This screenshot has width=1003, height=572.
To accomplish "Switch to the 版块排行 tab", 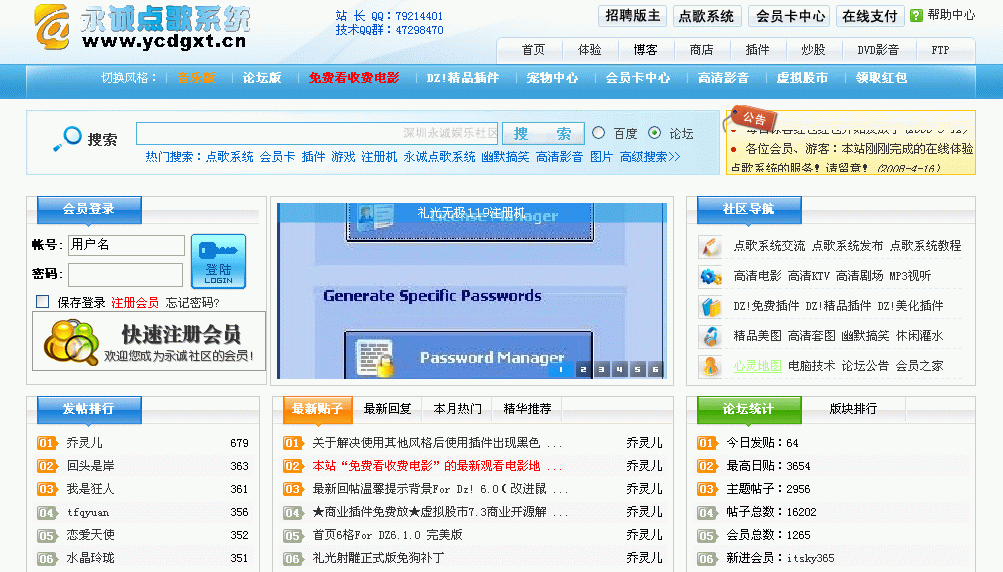I will point(853,408).
